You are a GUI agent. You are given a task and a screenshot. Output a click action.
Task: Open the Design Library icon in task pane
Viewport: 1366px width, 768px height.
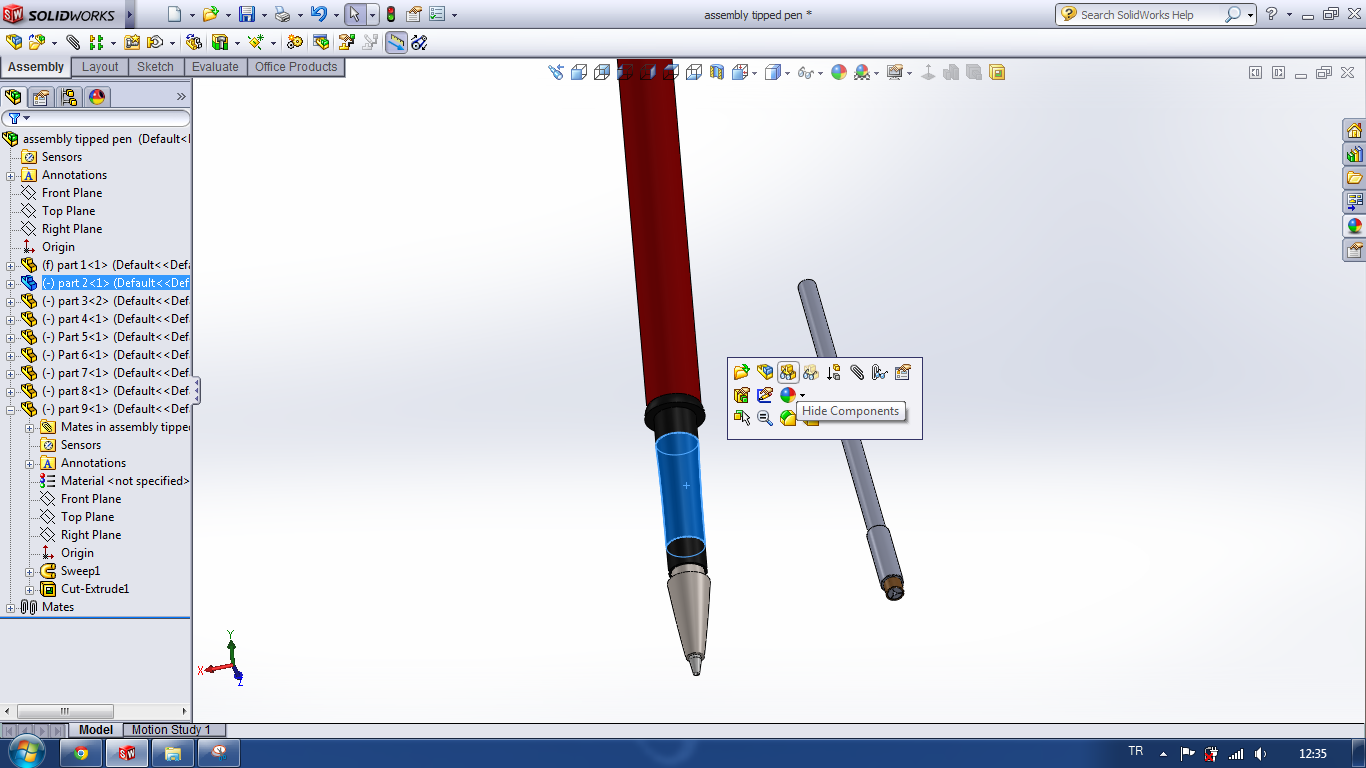pos(1354,154)
